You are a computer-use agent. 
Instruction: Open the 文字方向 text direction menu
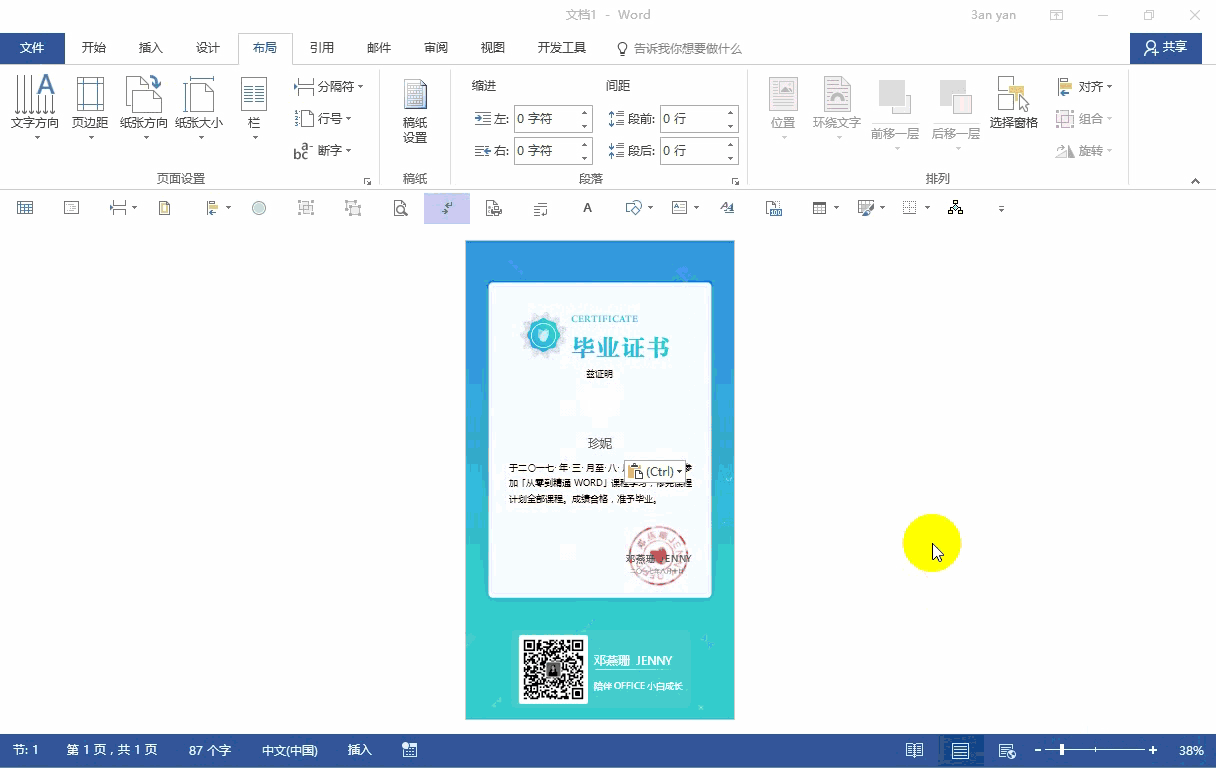click(35, 107)
